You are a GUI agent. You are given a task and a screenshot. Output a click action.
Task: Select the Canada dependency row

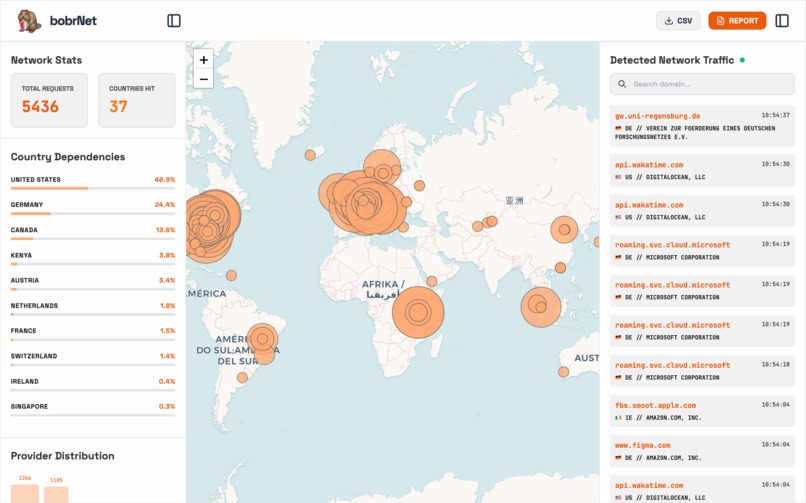click(93, 233)
